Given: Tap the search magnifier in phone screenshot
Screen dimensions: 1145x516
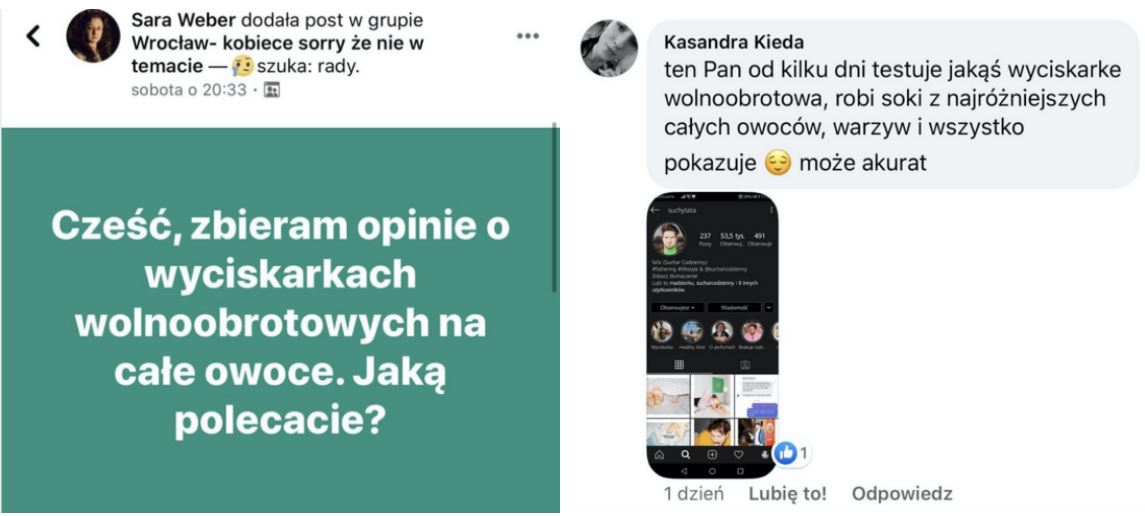Looking at the screenshot, I should click(x=685, y=454).
